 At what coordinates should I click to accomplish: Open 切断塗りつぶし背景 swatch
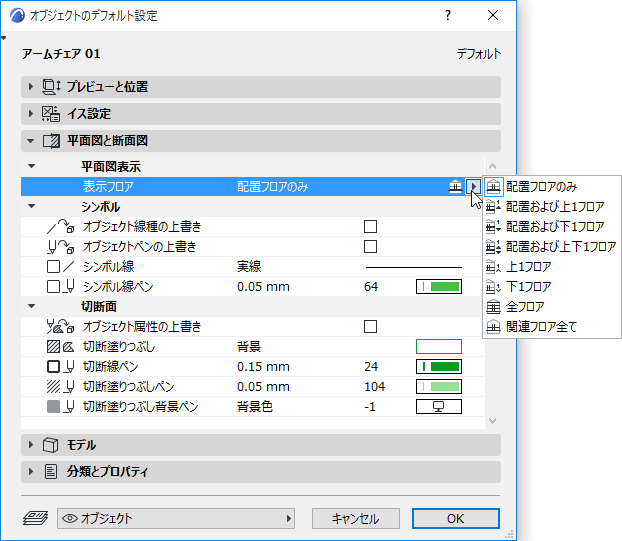(439, 347)
